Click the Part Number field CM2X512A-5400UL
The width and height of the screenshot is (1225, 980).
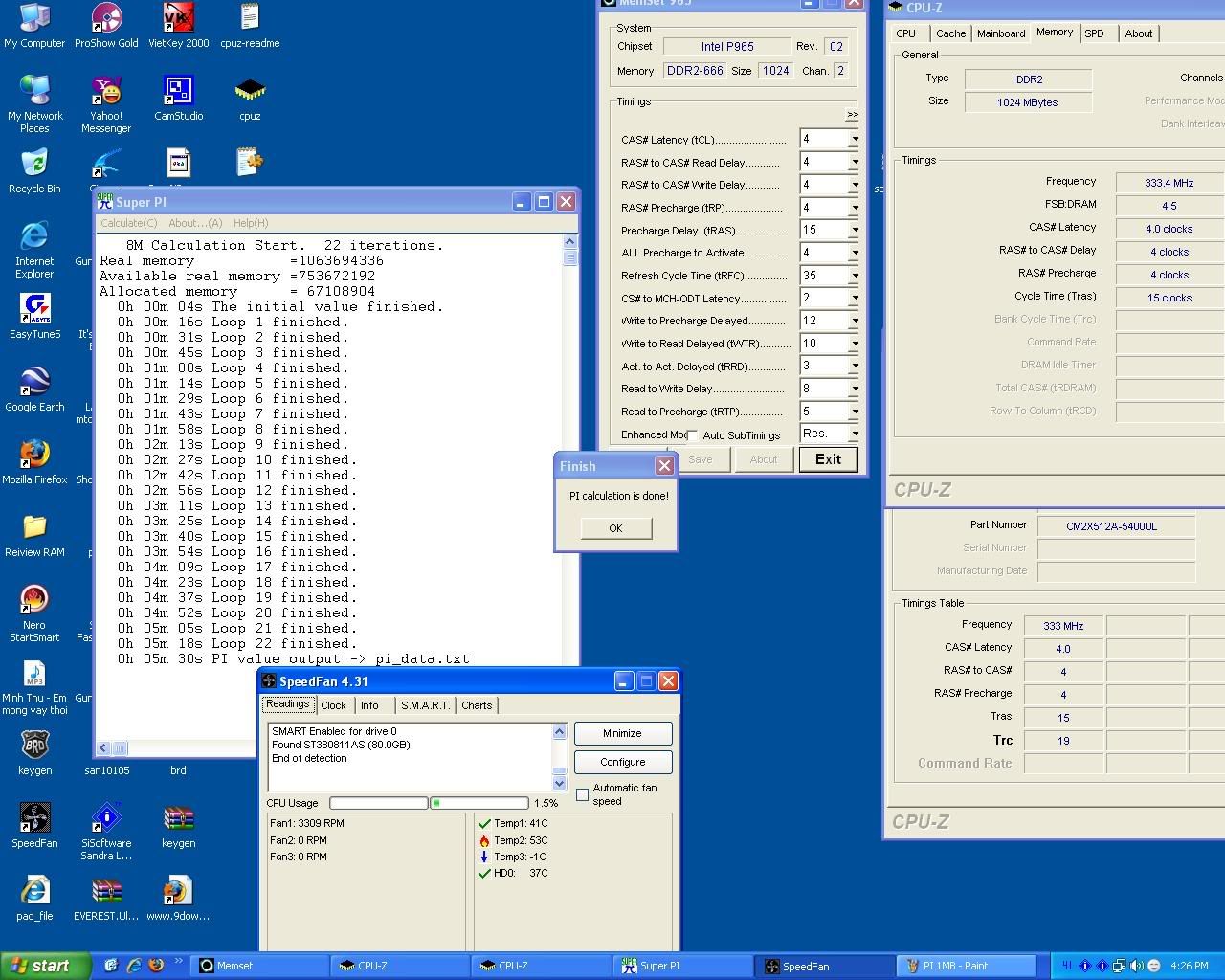click(1117, 526)
